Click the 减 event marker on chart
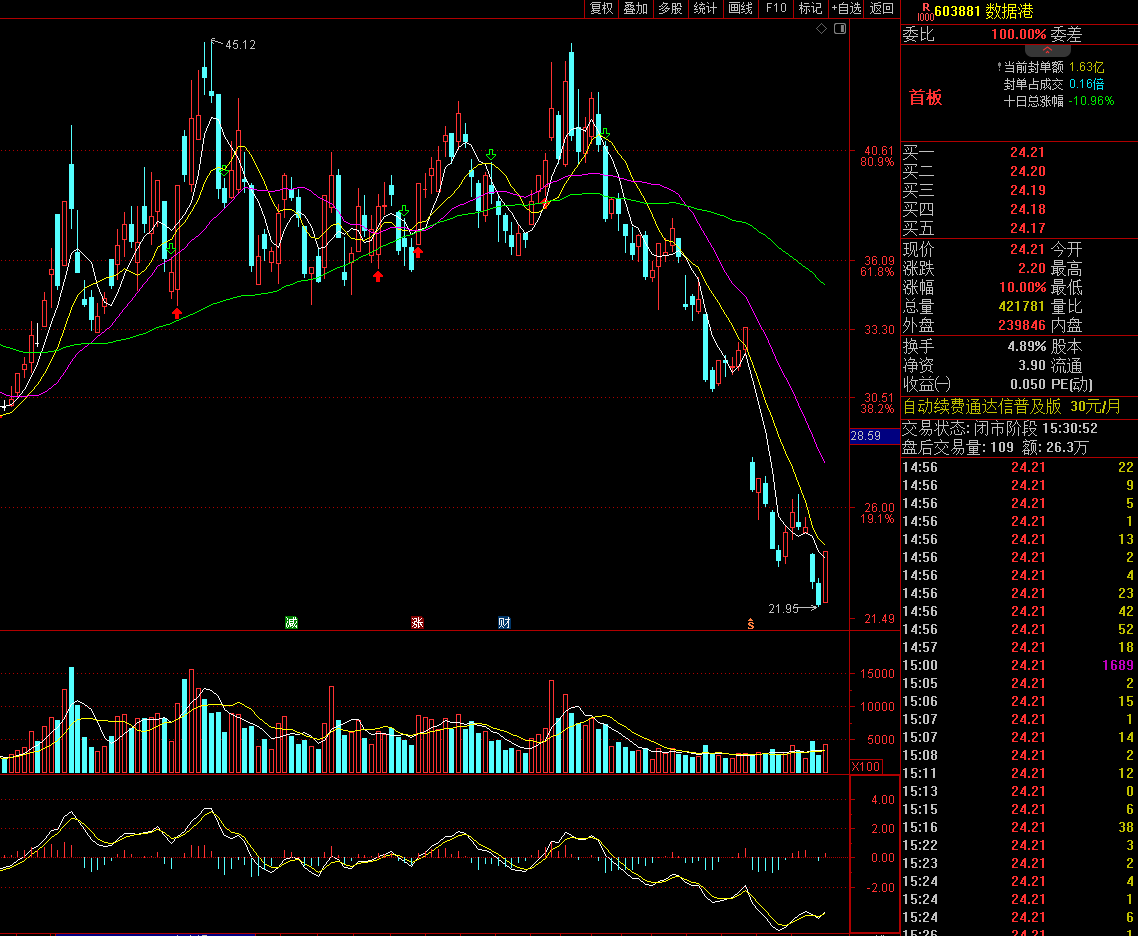This screenshot has width=1138, height=936. point(291,623)
